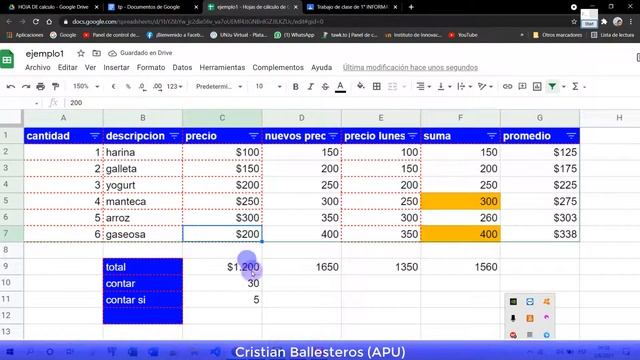Open Otros marcadores bookmarks folder
The width and height of the screenshot is (640, 360).
click(558, 35)
